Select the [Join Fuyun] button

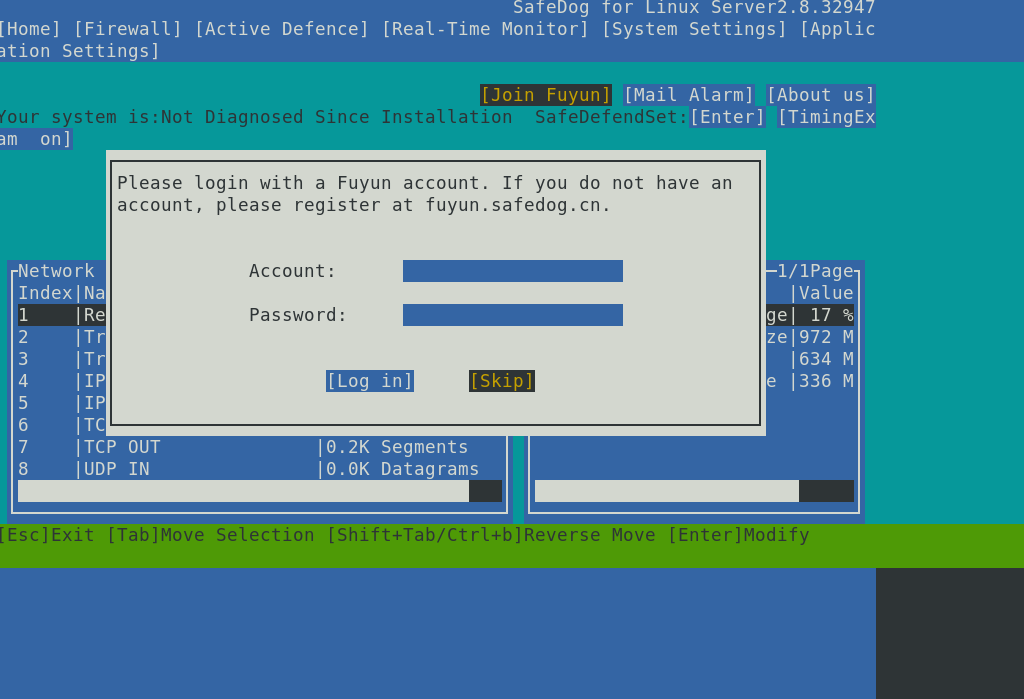coord(545,95)
